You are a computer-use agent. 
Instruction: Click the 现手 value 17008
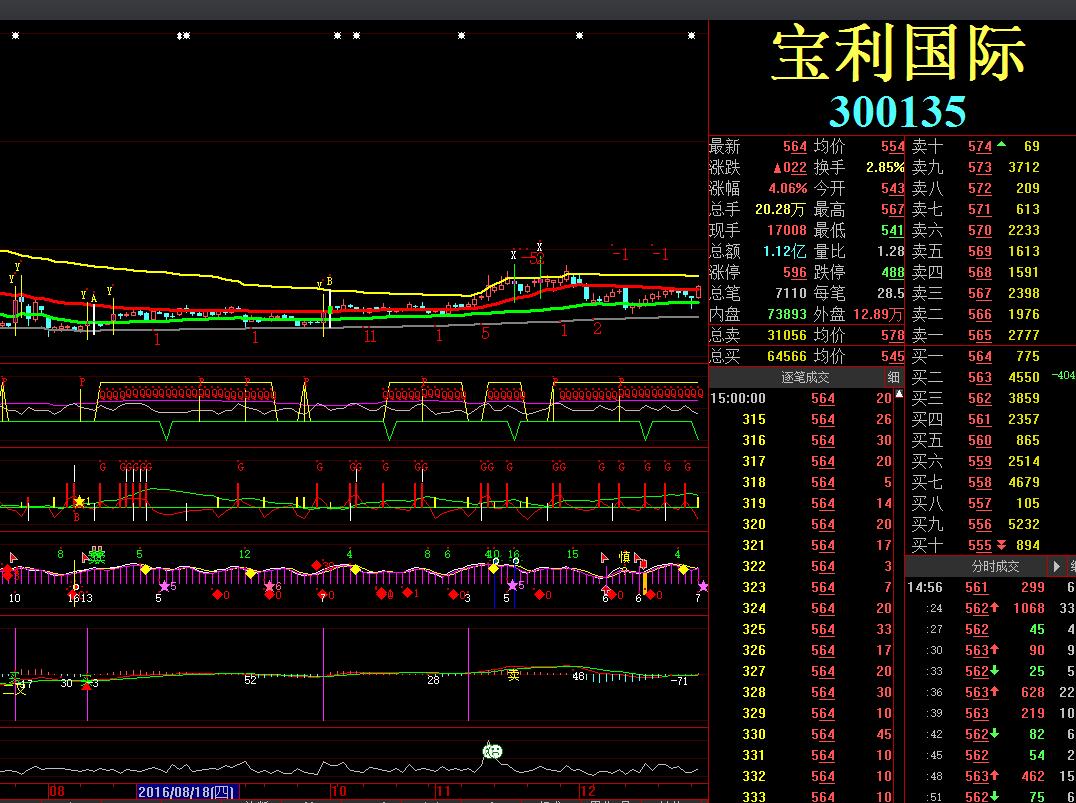pos(786,231)
